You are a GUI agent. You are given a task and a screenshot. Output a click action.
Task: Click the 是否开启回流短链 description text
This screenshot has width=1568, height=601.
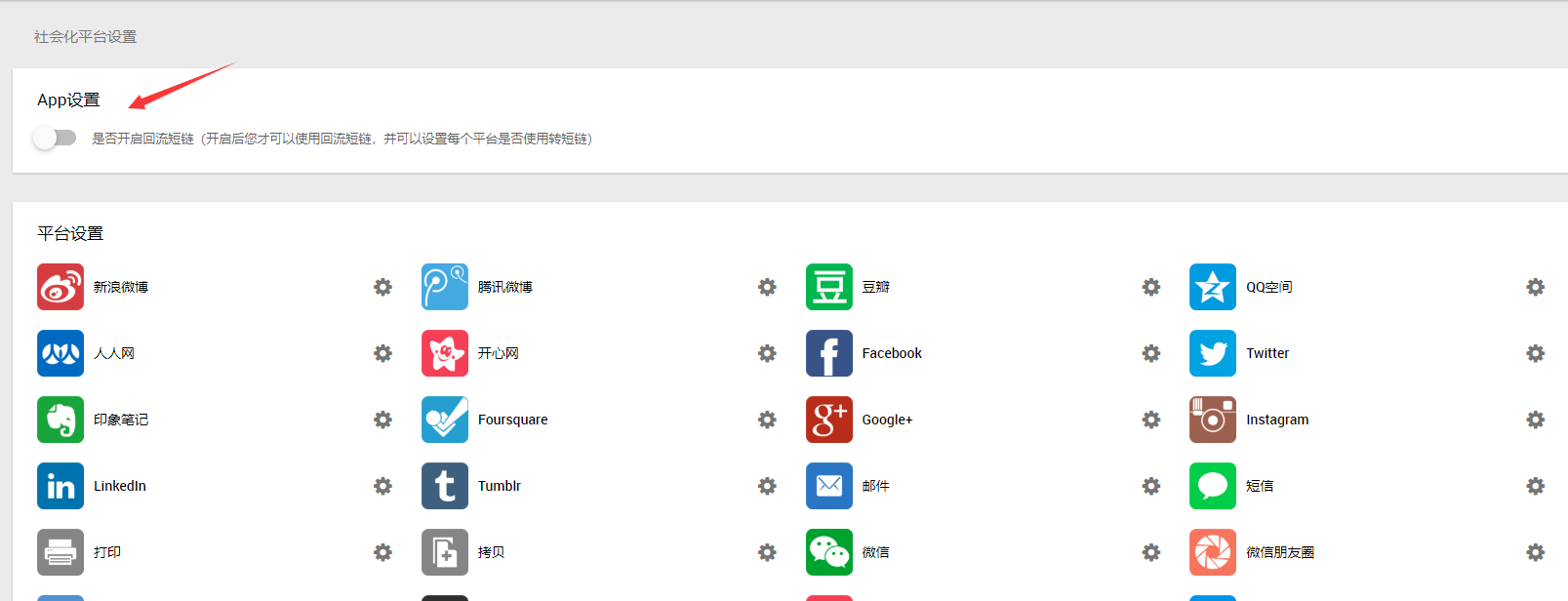coord(342,139)
